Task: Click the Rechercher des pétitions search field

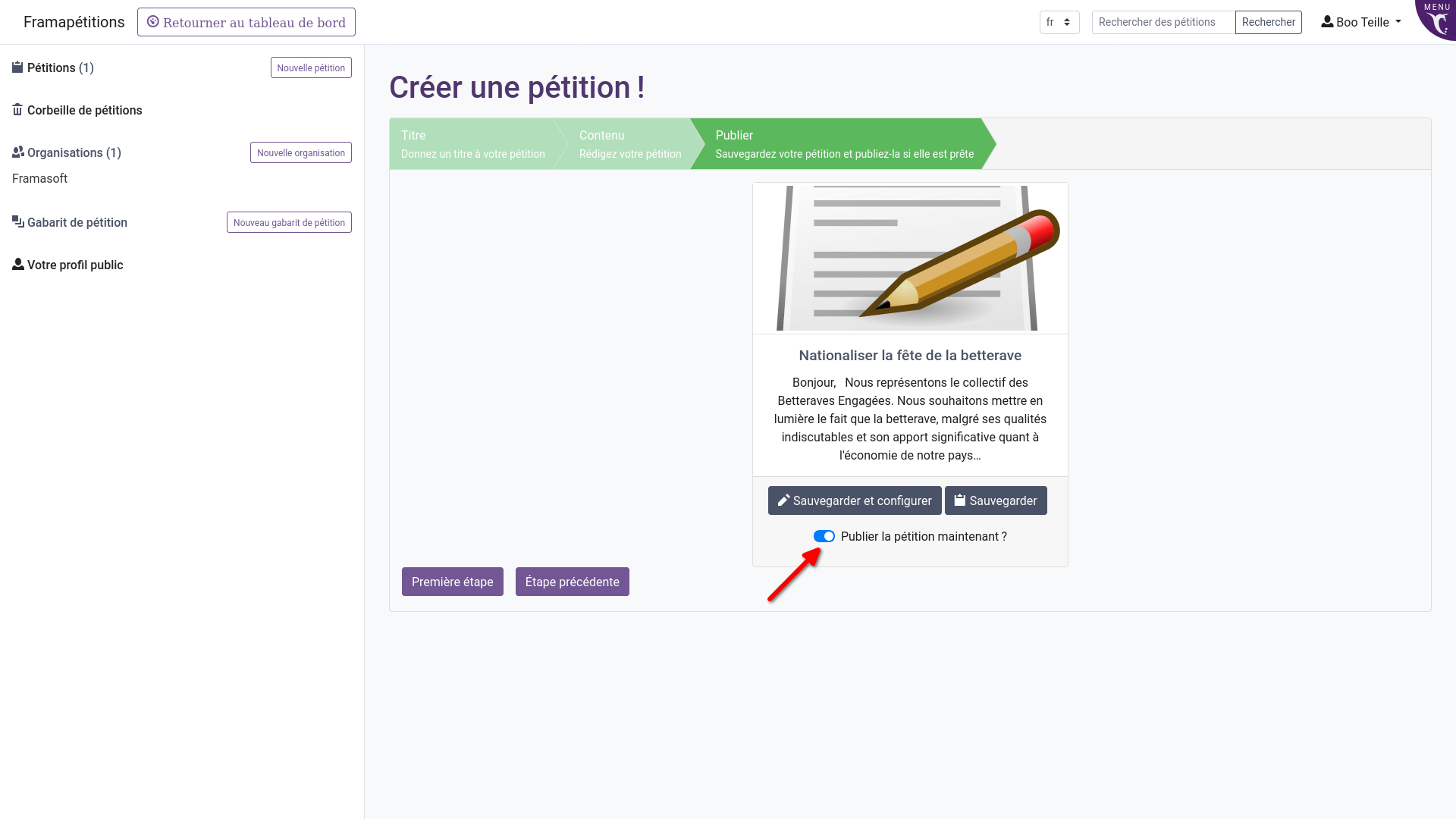Action: [1162, 22]
